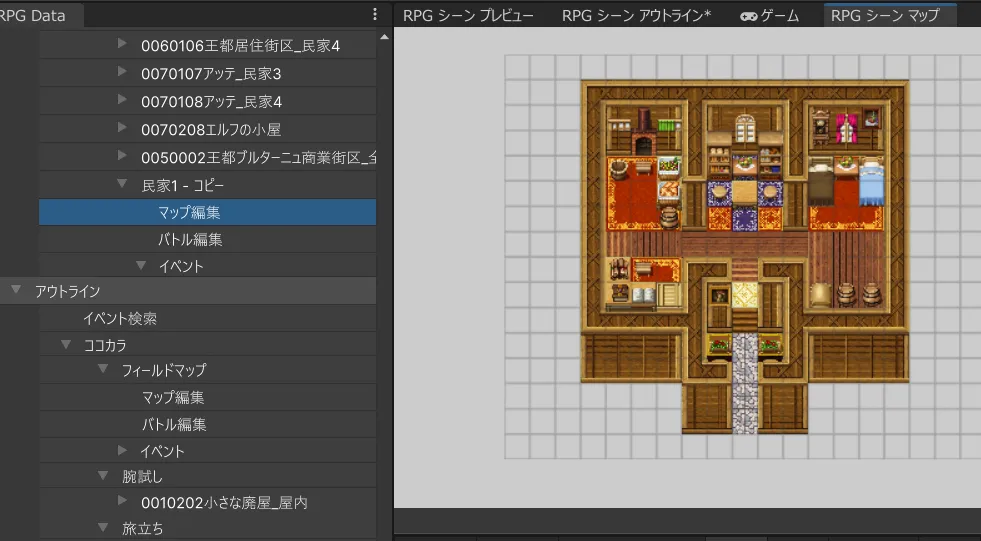
Task: Collapse the ココカラ outline group
Action: (x=66, y=344)
